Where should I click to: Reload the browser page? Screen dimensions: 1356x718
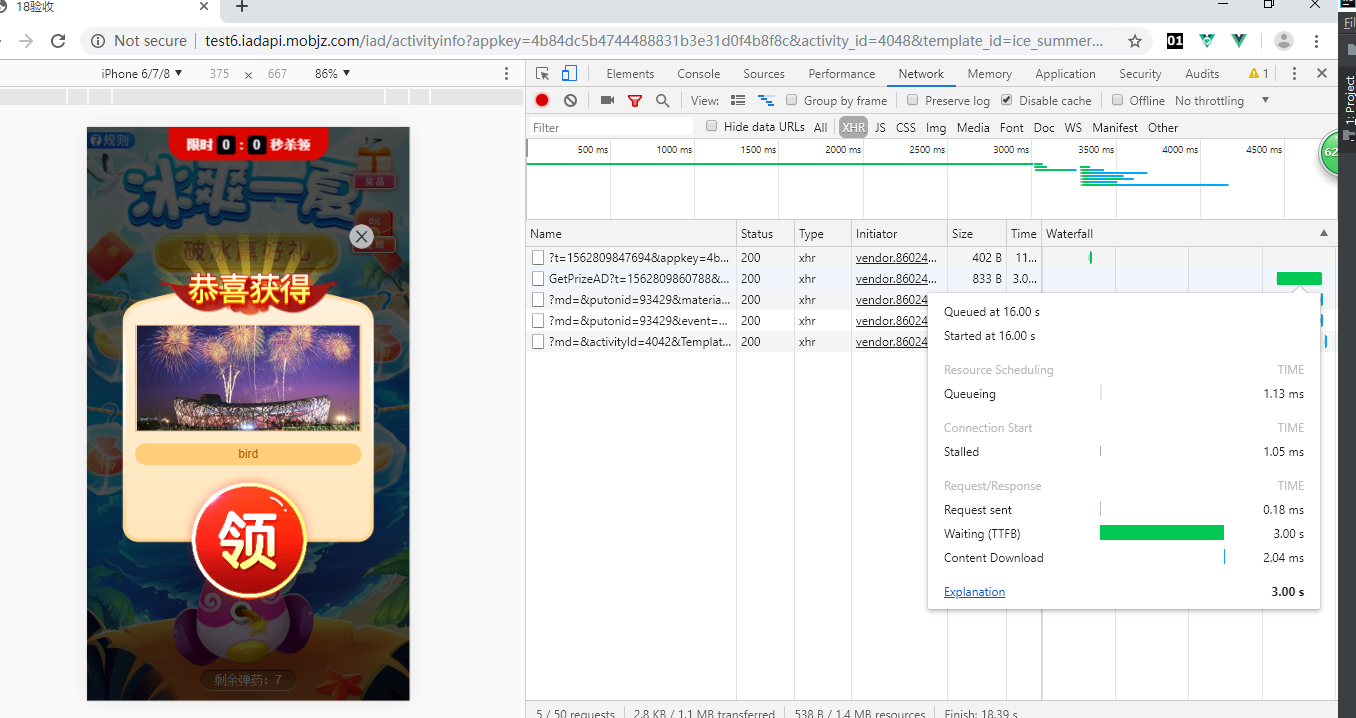(x=58, y=41)
